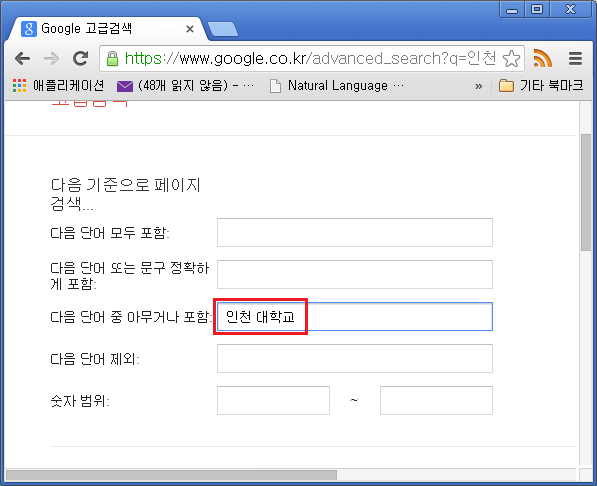Click the second 숫자 범위 number field
This screenshot has height=486, width=597.
tap(436, 400)
